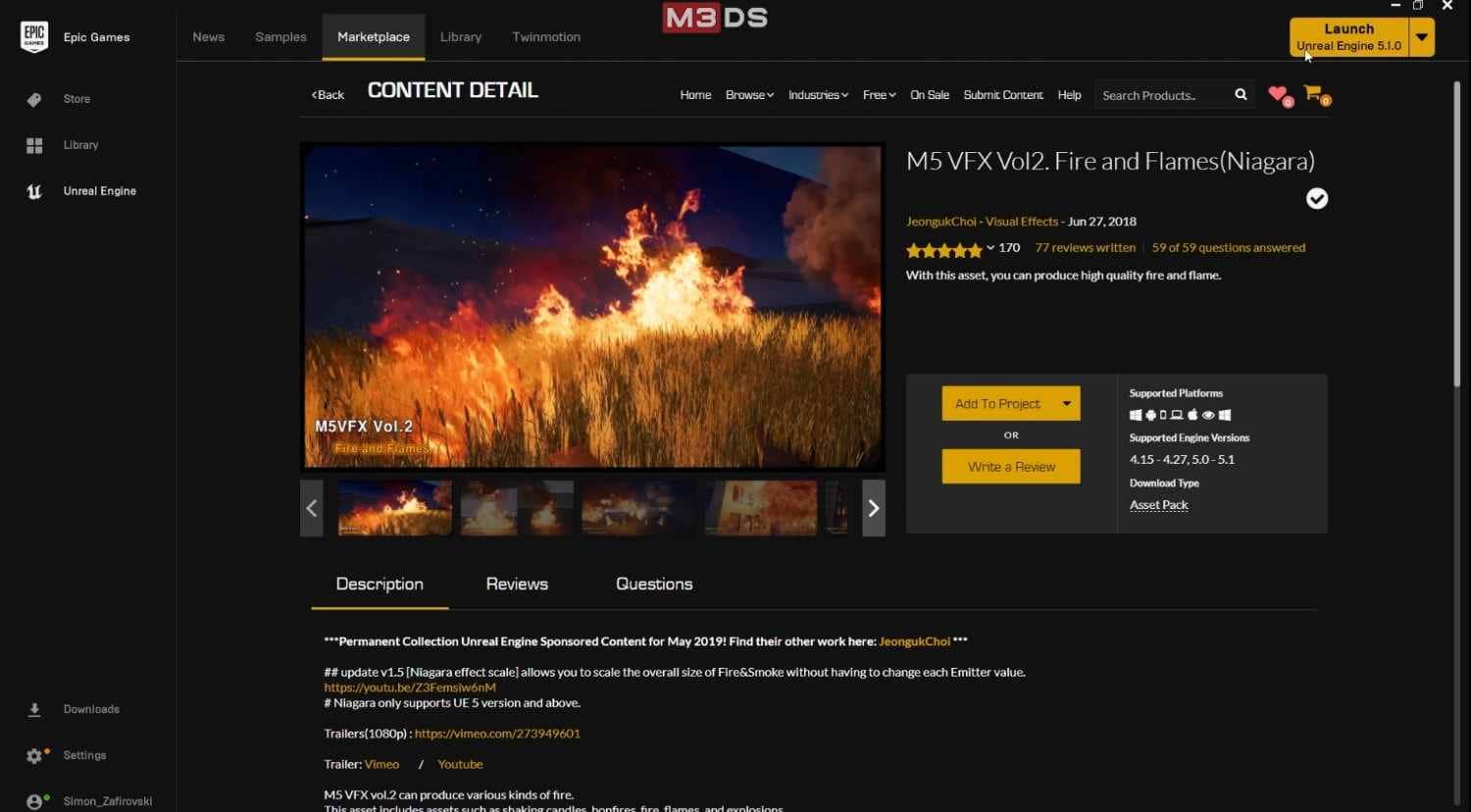This screenshot has width=1471, height=812.
Task: Click the wishlist heart icon
Action: pyautogui.click(x=1277, y=94)
